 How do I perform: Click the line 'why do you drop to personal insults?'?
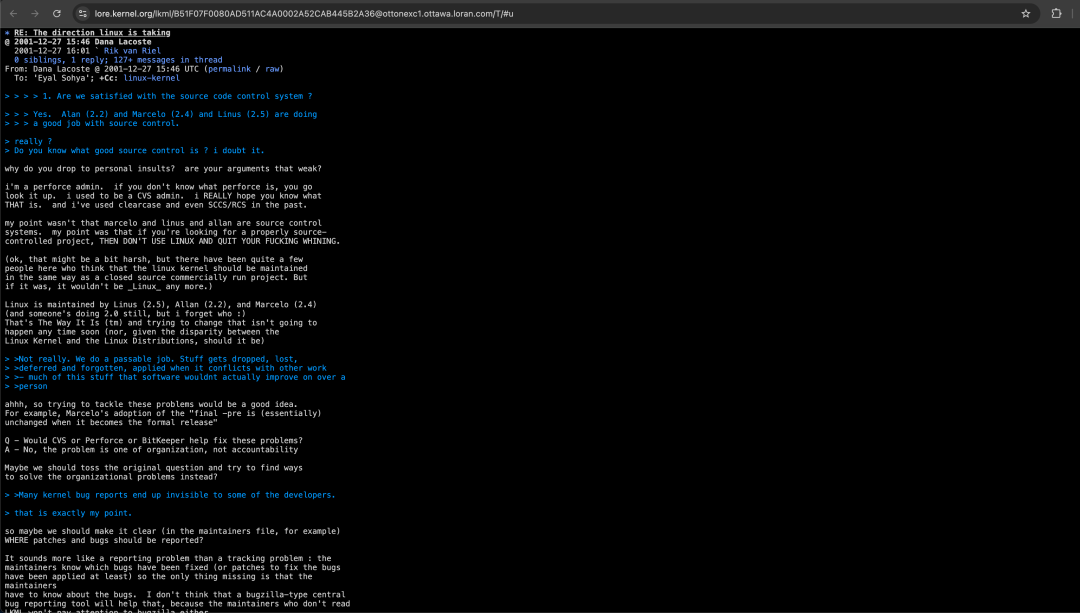[163, 169]
